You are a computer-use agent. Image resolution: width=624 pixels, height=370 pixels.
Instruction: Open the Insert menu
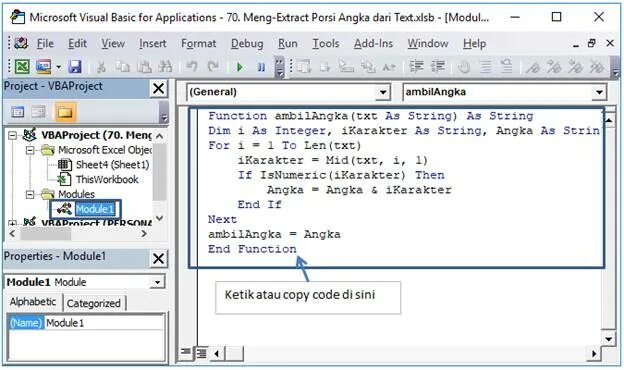tap(152, 43)
